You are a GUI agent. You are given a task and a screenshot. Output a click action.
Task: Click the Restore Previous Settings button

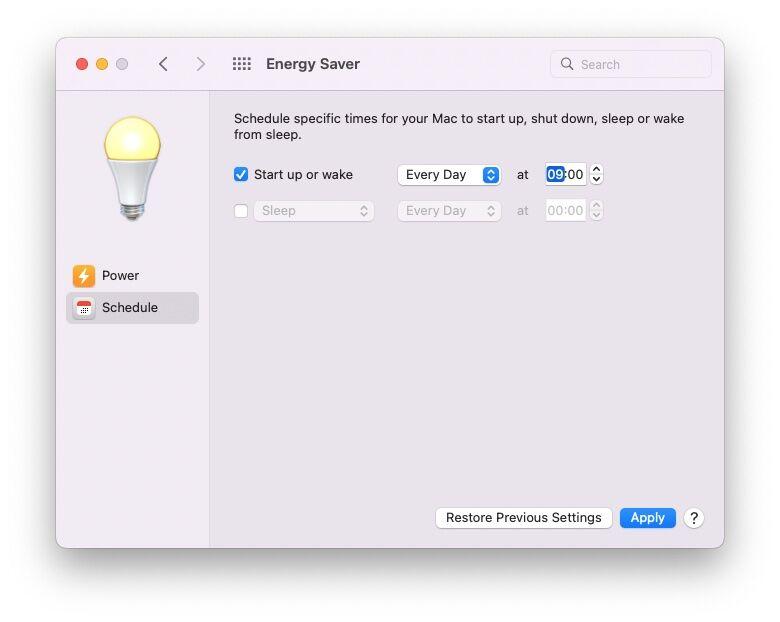[523, 518]
